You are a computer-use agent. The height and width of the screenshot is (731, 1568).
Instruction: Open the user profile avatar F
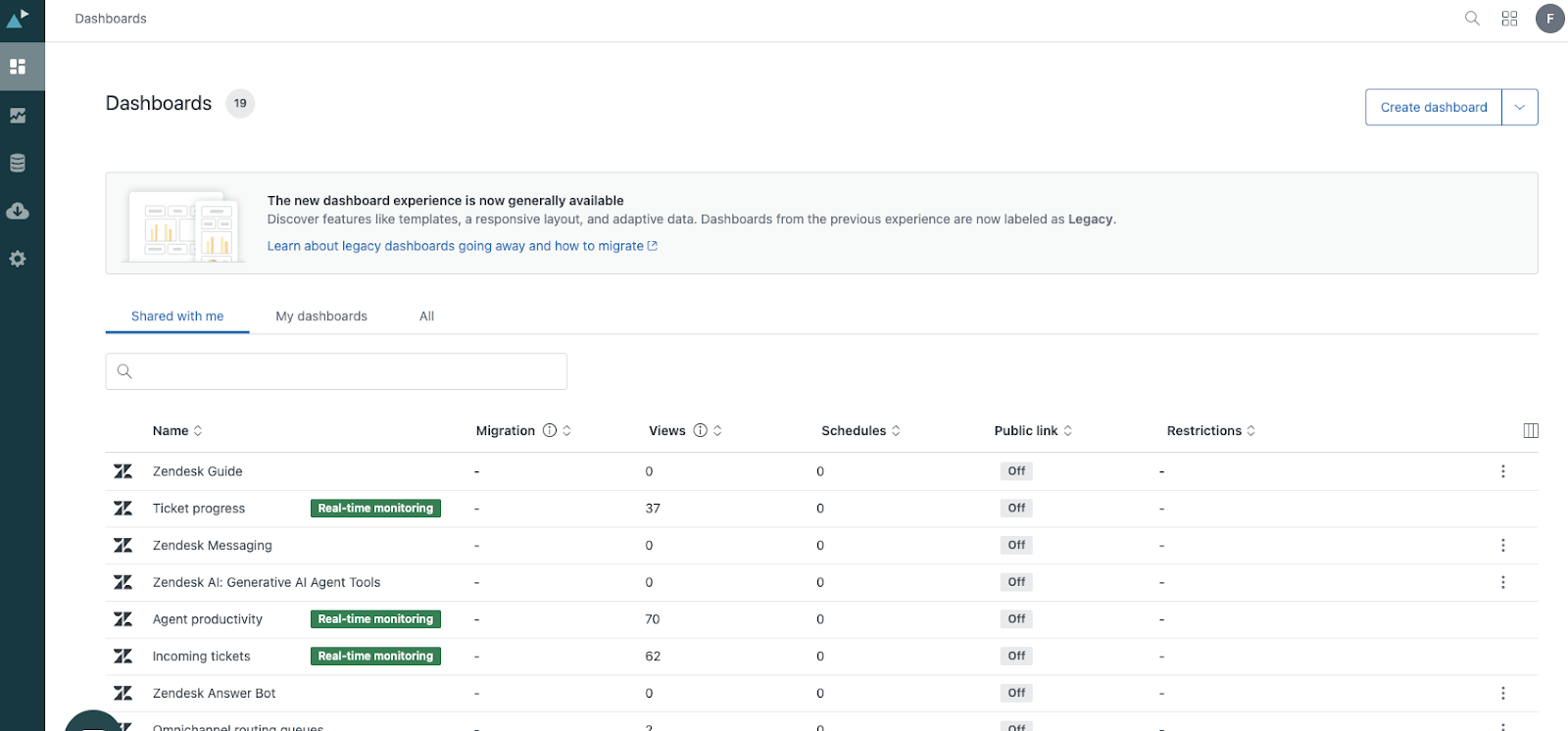(1550, 19)
